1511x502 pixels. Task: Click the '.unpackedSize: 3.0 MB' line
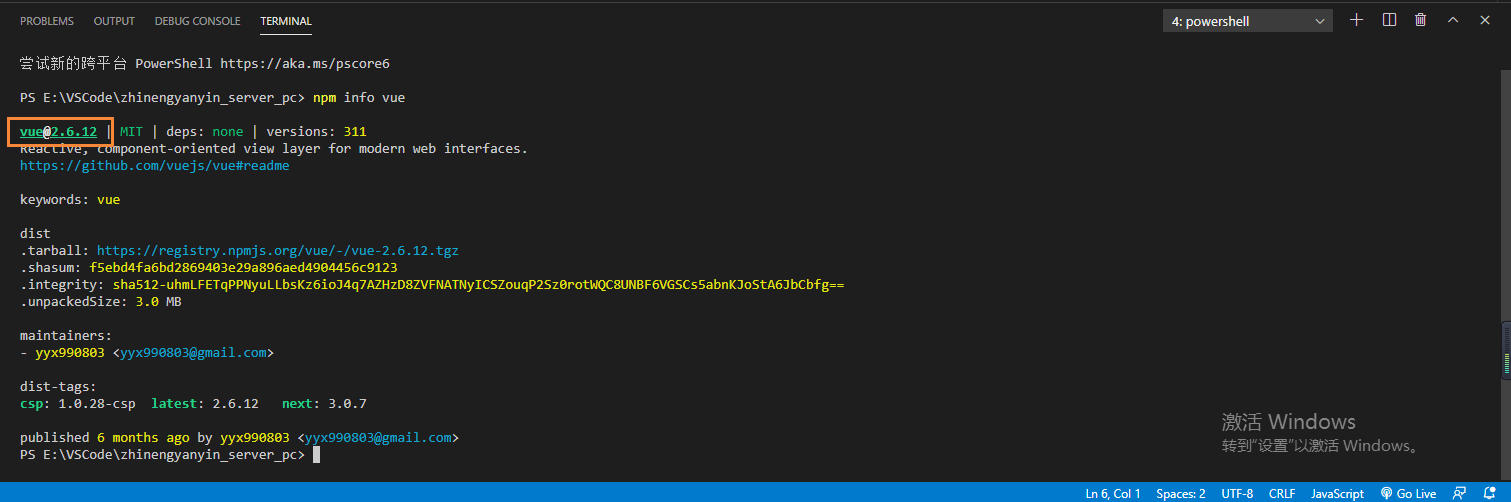coord(101,301)
